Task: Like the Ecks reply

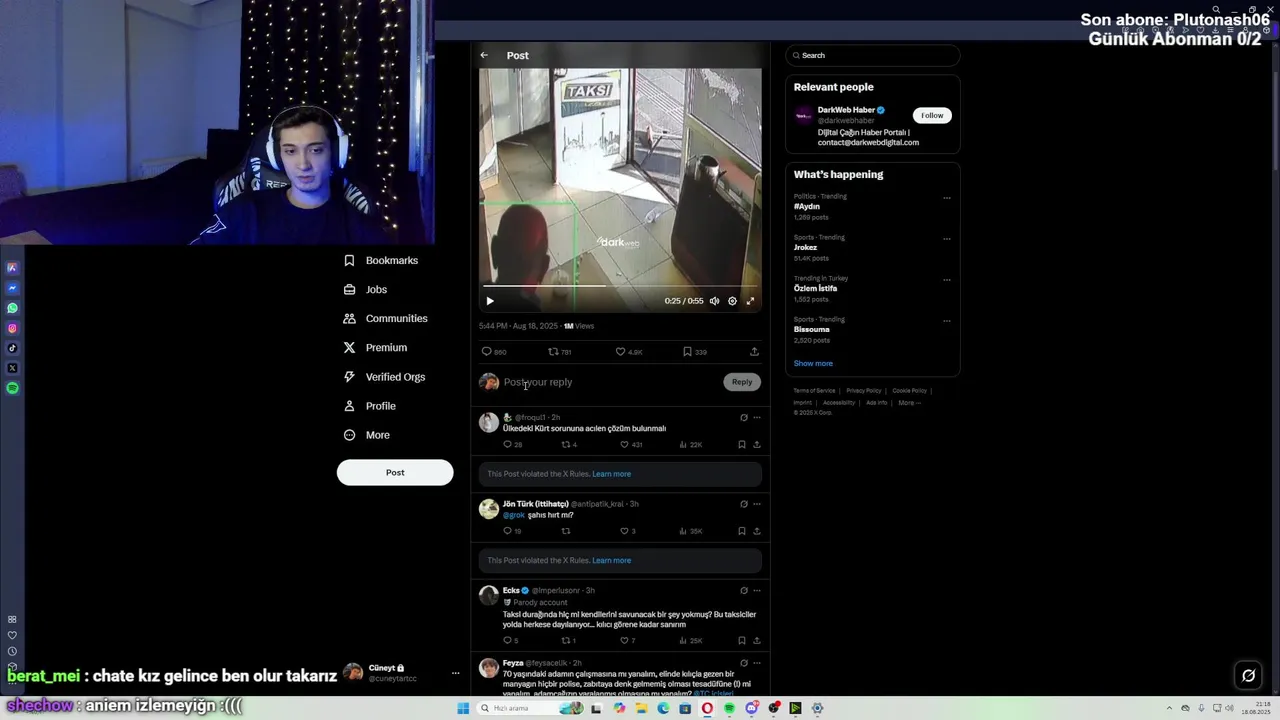Action: [628, 640]
